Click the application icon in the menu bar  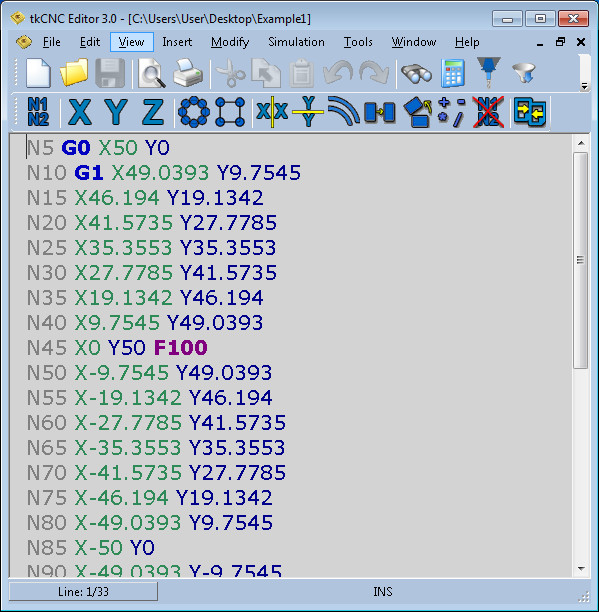23,42
